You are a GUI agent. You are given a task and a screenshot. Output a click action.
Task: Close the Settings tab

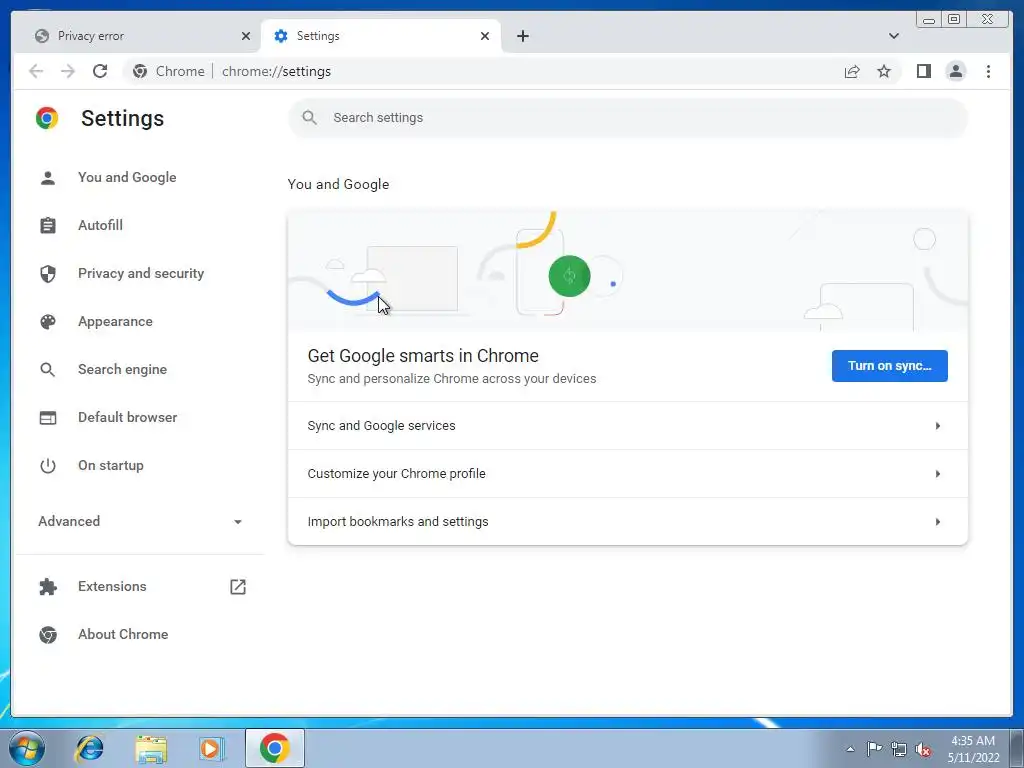click(485, 36)
